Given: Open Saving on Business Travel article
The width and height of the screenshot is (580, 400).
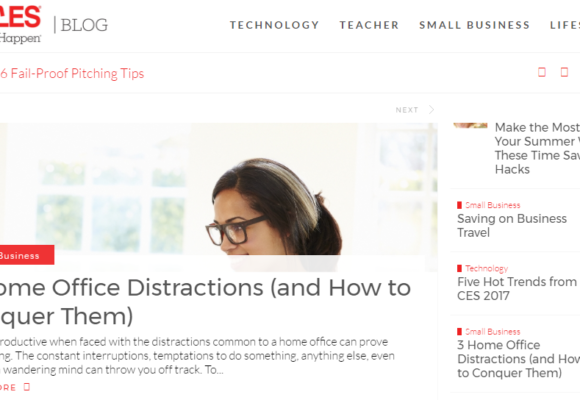Looking at the screenshot, I should point(512,225).
